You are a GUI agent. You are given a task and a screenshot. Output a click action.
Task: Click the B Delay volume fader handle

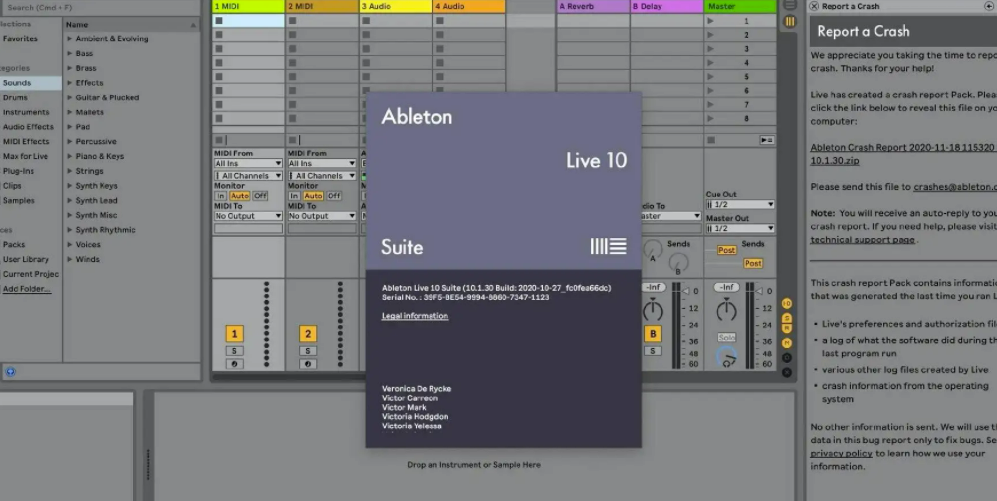tap(686, 291)
